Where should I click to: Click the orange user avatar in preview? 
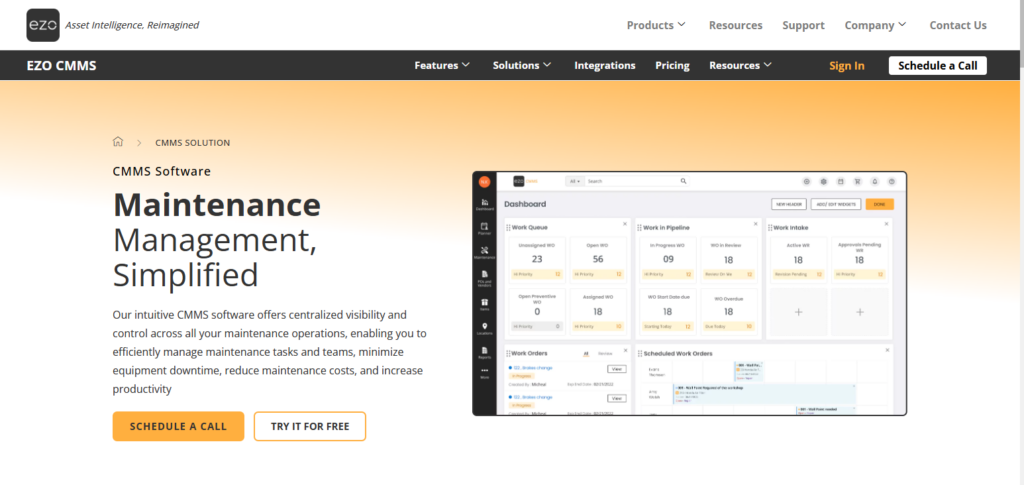pyautogui.click(x=485, y=181)
